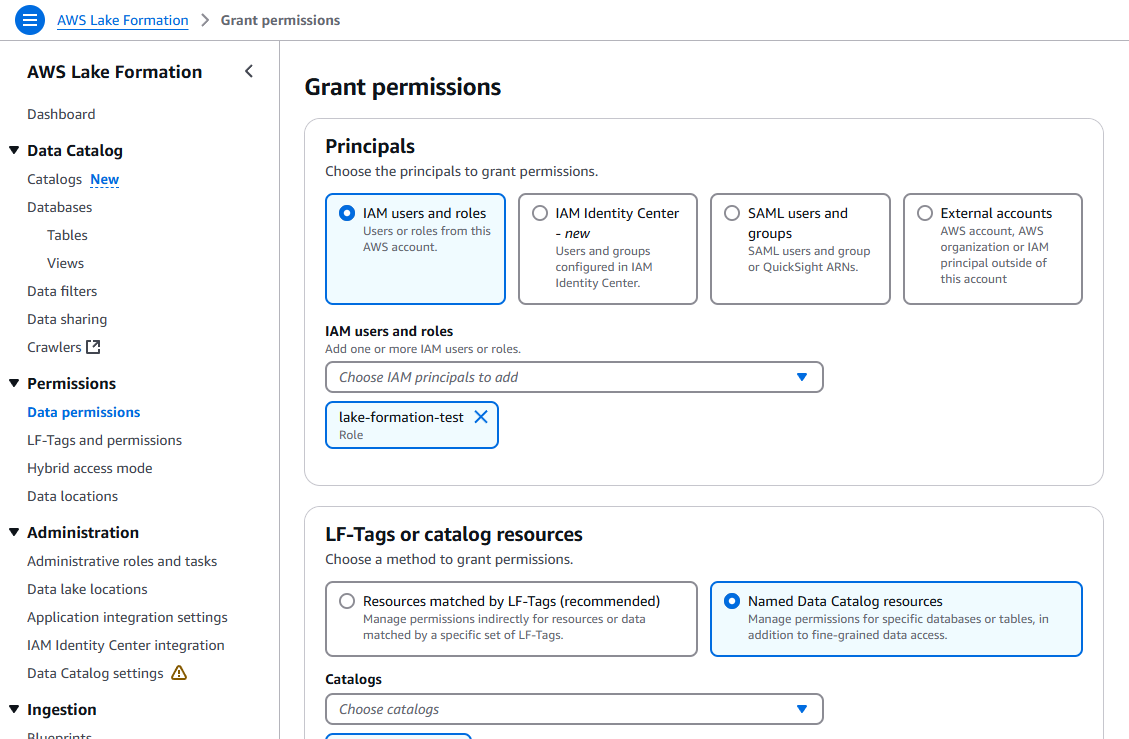The image size is (1129, 739).
Task: Collapse the Ingestion section triangle
Action: coord(14,709)
